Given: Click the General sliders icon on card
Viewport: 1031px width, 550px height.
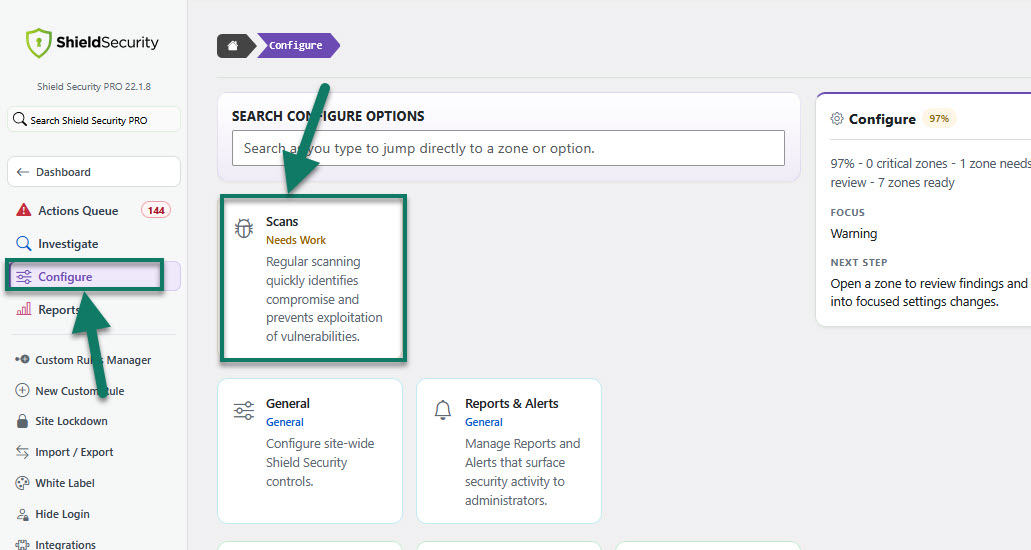Looking at the screenshot, I should click(x=244, y=411).
